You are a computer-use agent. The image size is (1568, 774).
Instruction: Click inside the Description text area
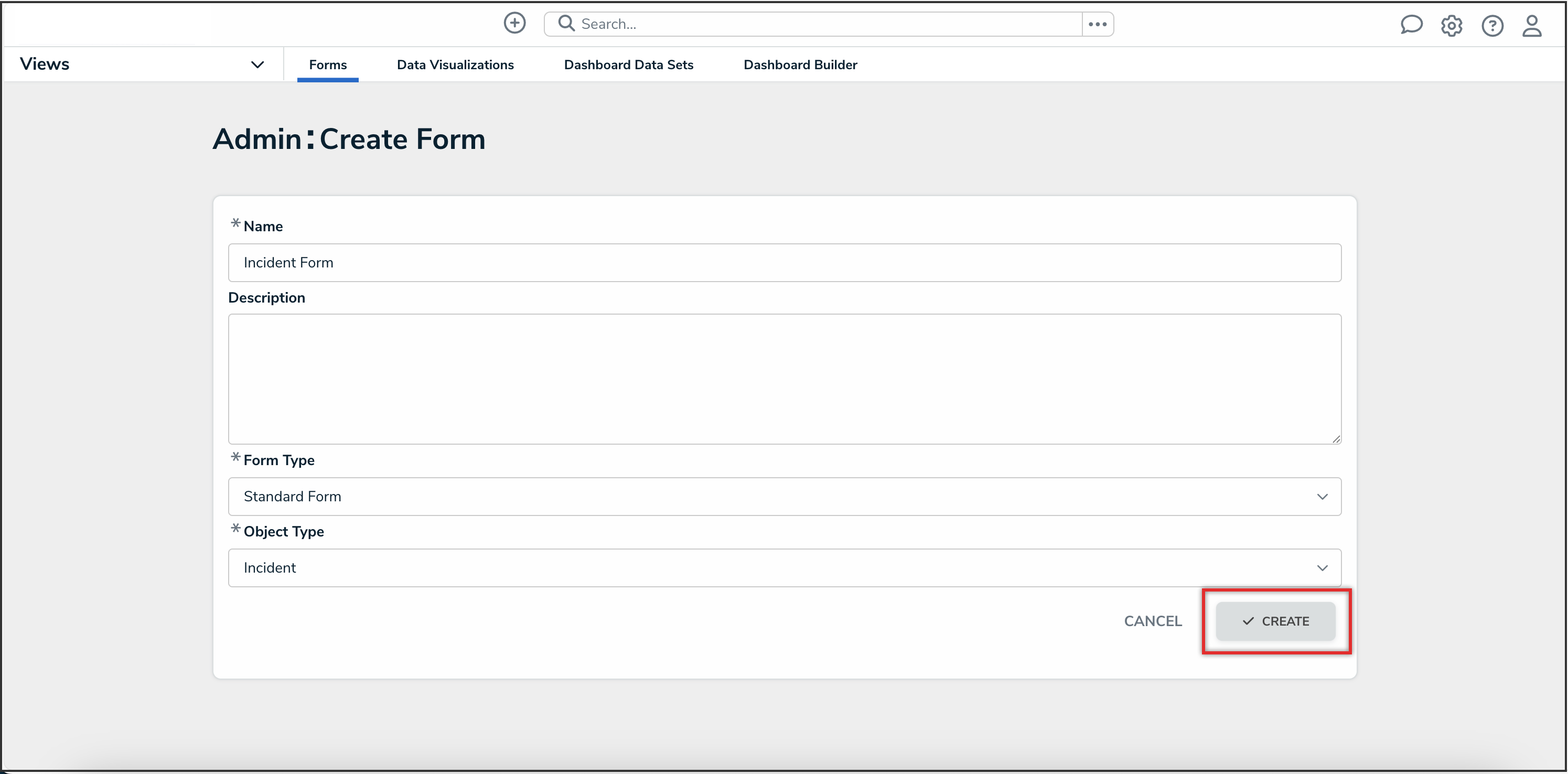784,378
